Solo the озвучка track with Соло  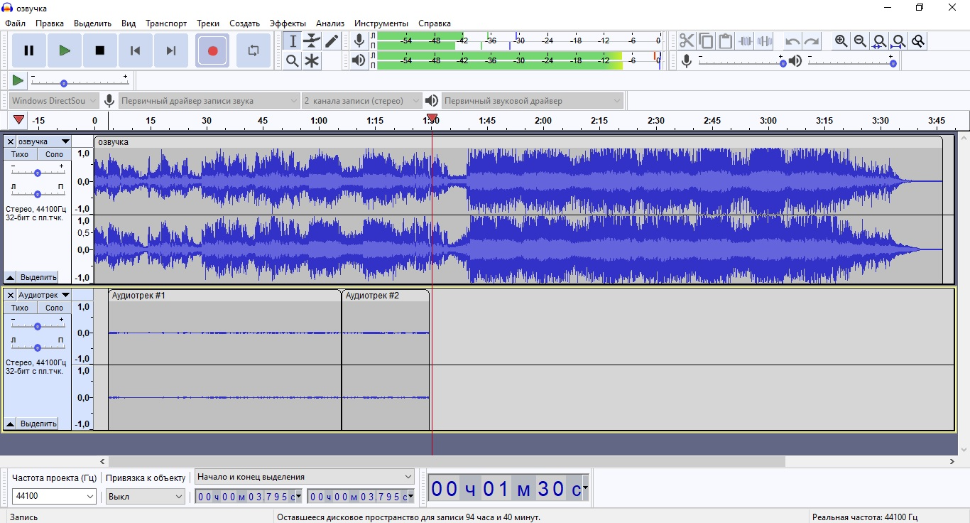point(54,154)
